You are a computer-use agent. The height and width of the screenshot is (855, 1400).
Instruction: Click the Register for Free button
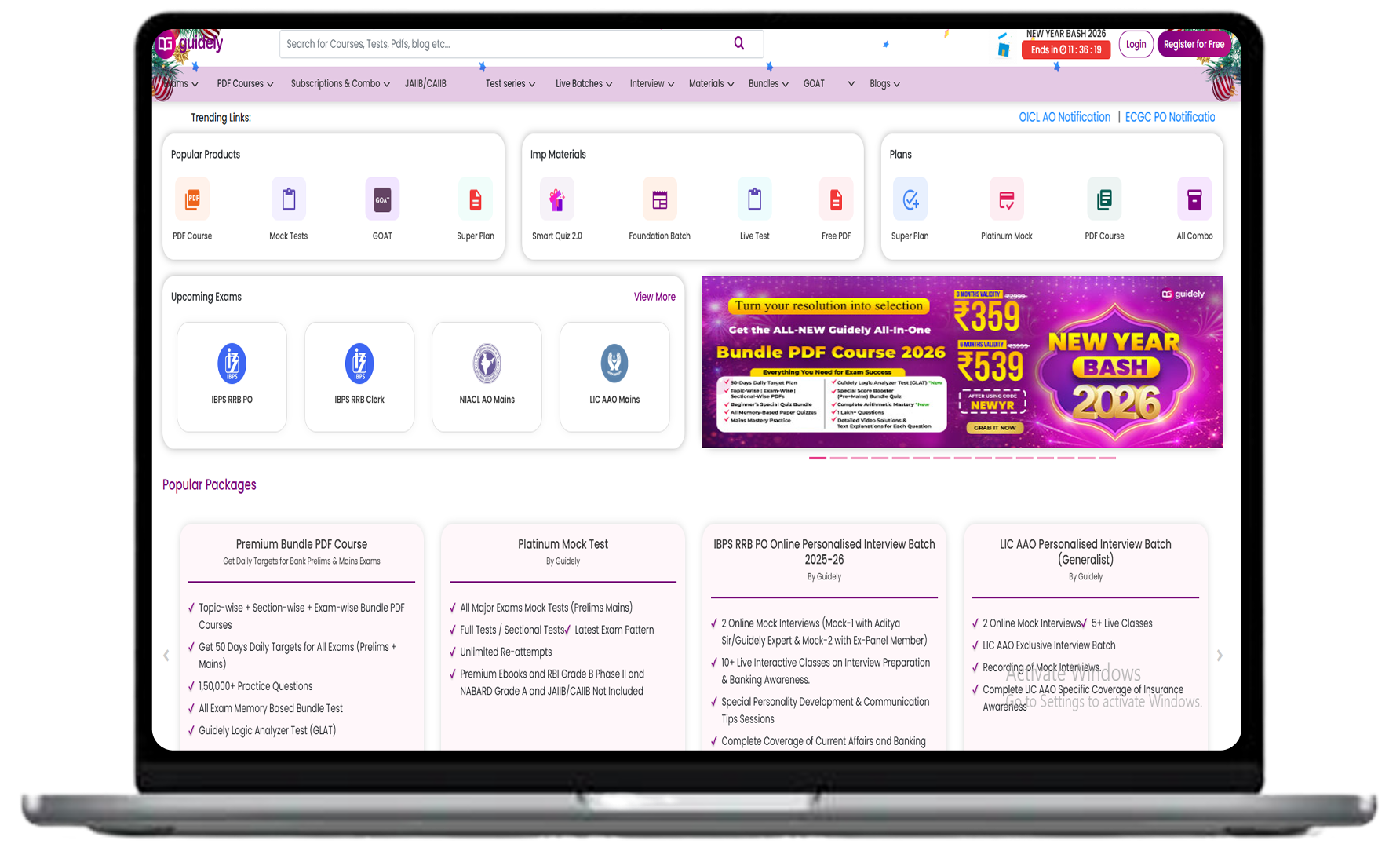pyautogui.click(x=1194, y=44)
